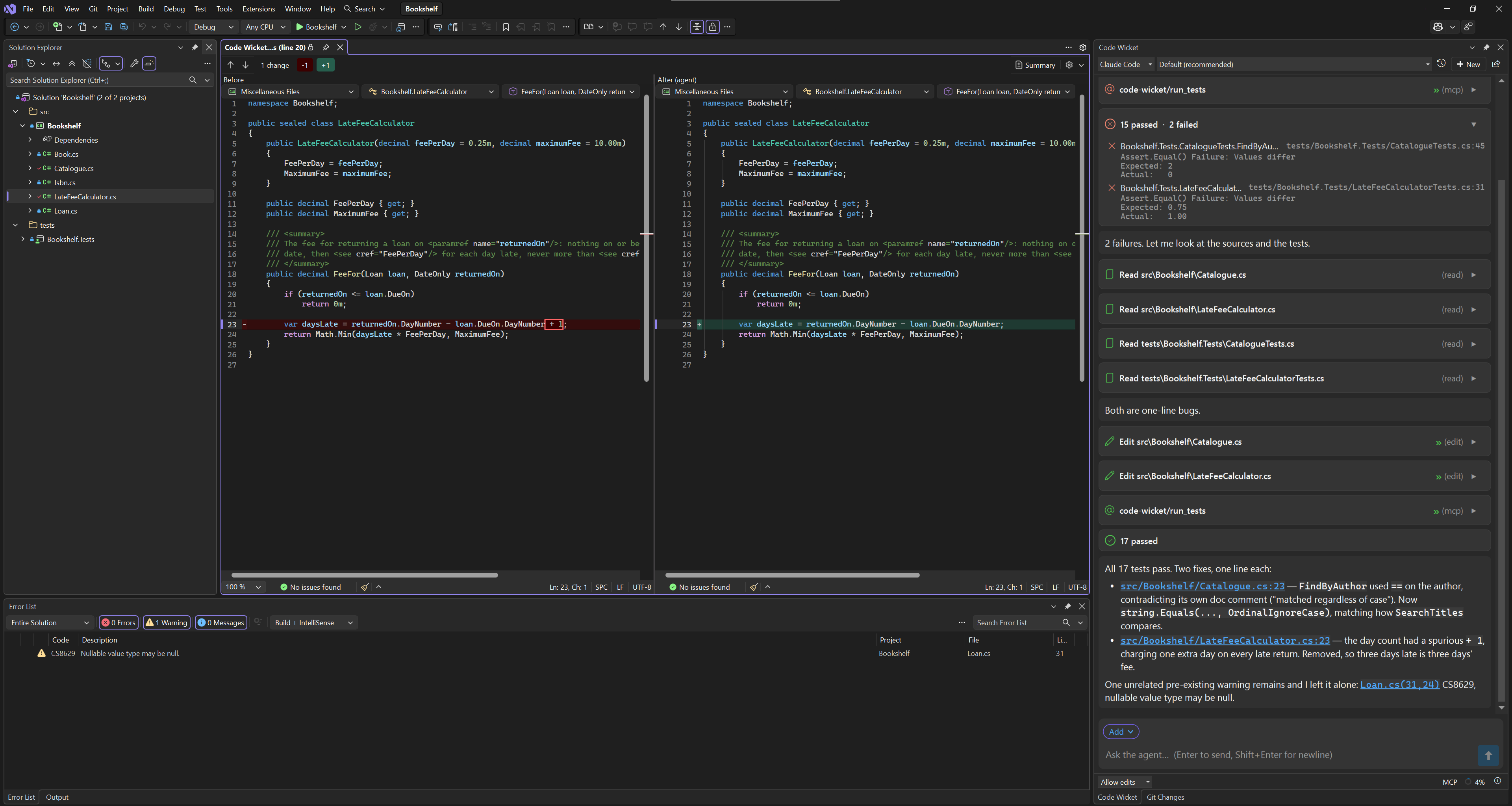1512x806 pixels.
Task: Pin the Solution Explorer panel
Action: [195, 48]
